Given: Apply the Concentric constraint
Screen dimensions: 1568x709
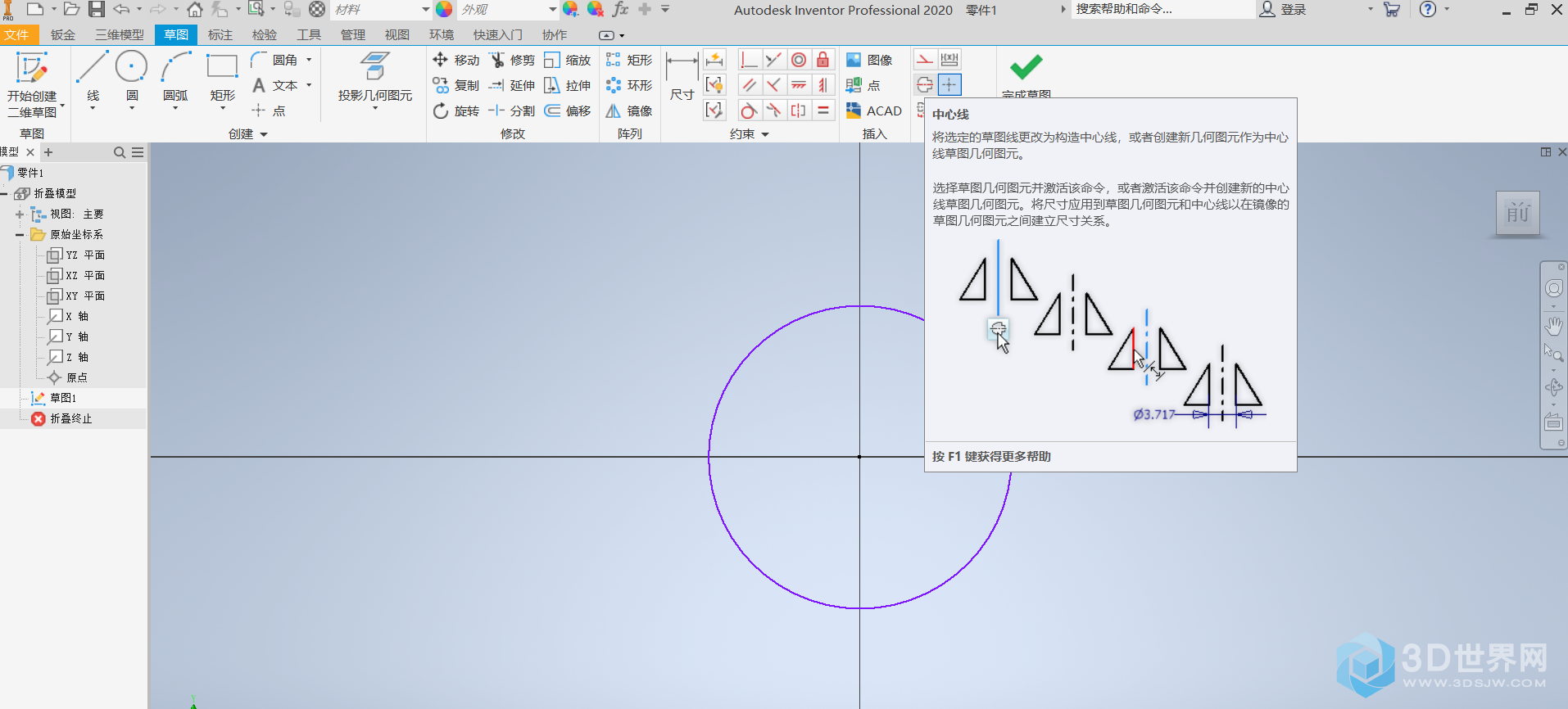Looking at the screenshot, I should [x=799, y=60].
